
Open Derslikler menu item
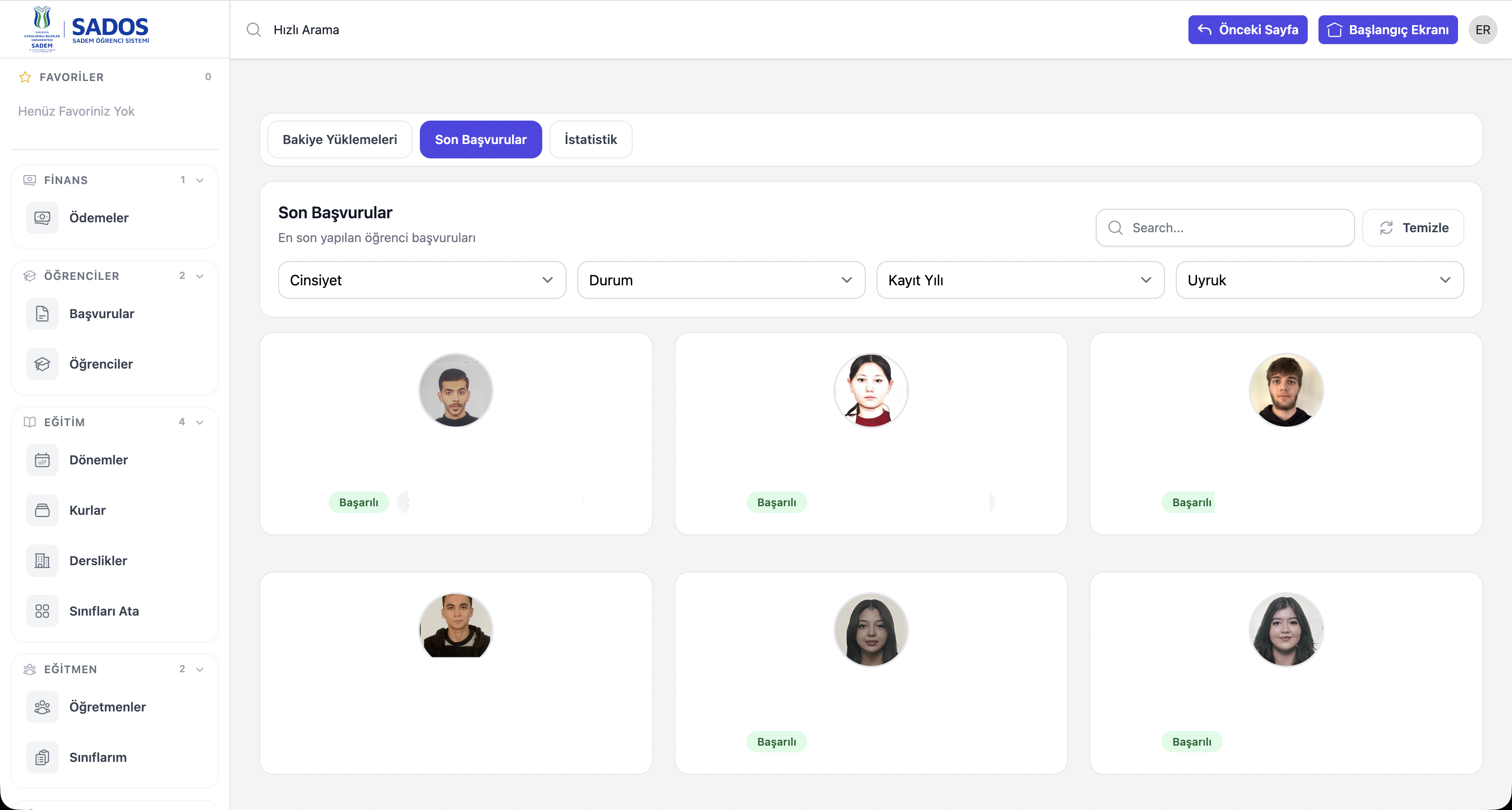[x=114, y=561]
